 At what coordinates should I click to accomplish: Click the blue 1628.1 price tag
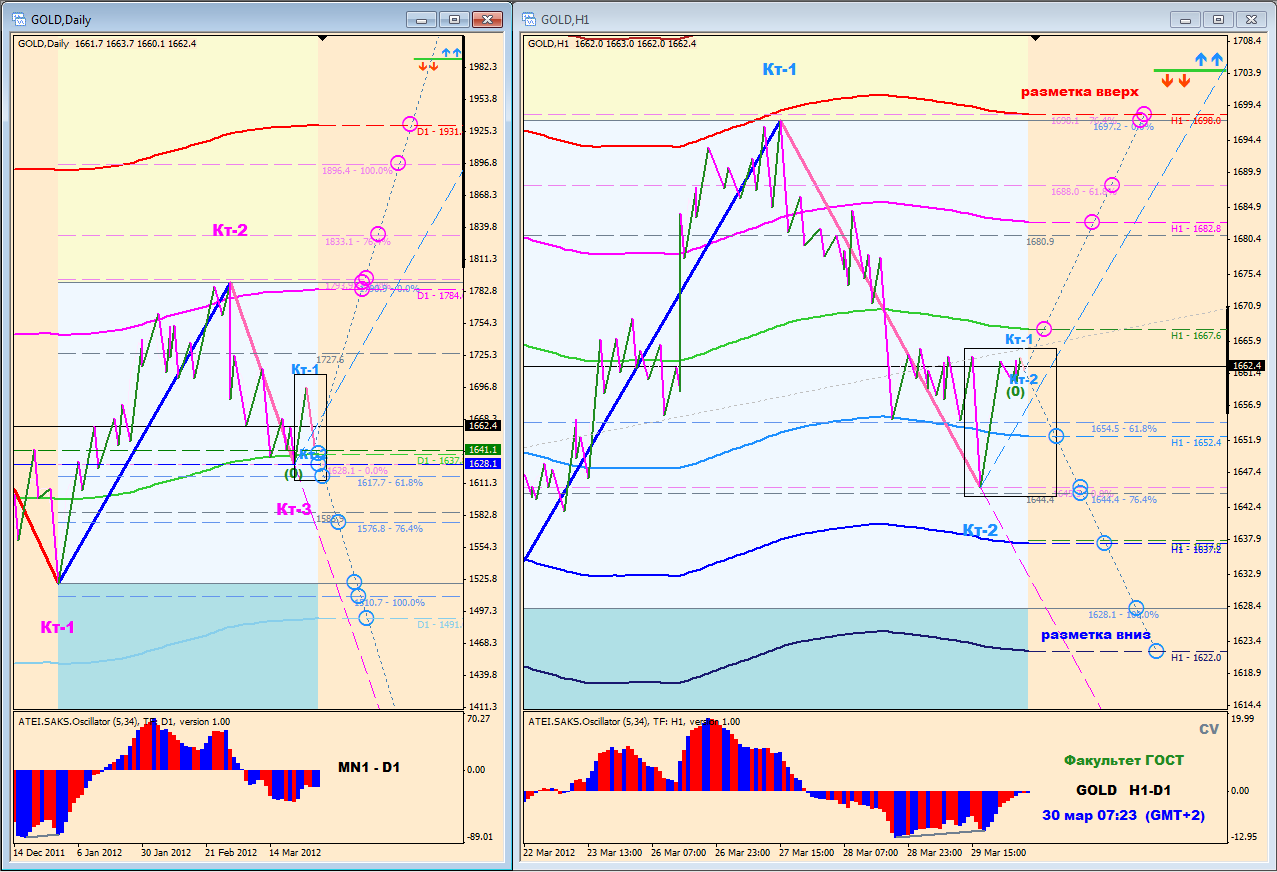coord(483,464)
